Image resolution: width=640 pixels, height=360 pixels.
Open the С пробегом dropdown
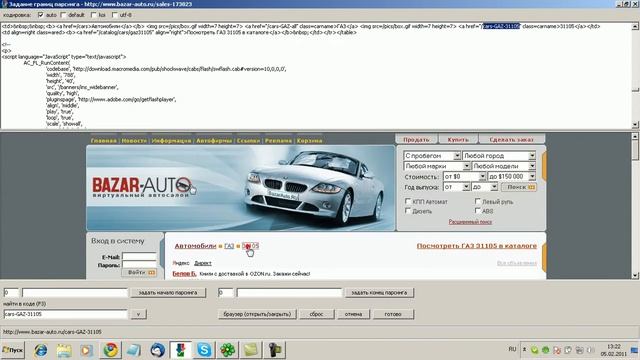tap(432, 156)
